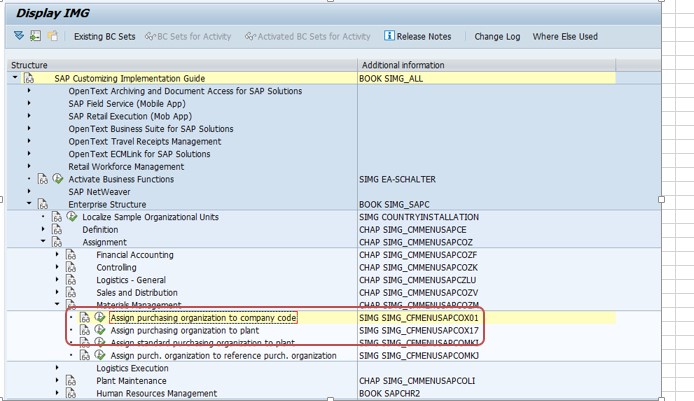Expand SAP Retail Execution (Mob App) node
The width and height of the screenshot is (694, 401).
[29, 116]
